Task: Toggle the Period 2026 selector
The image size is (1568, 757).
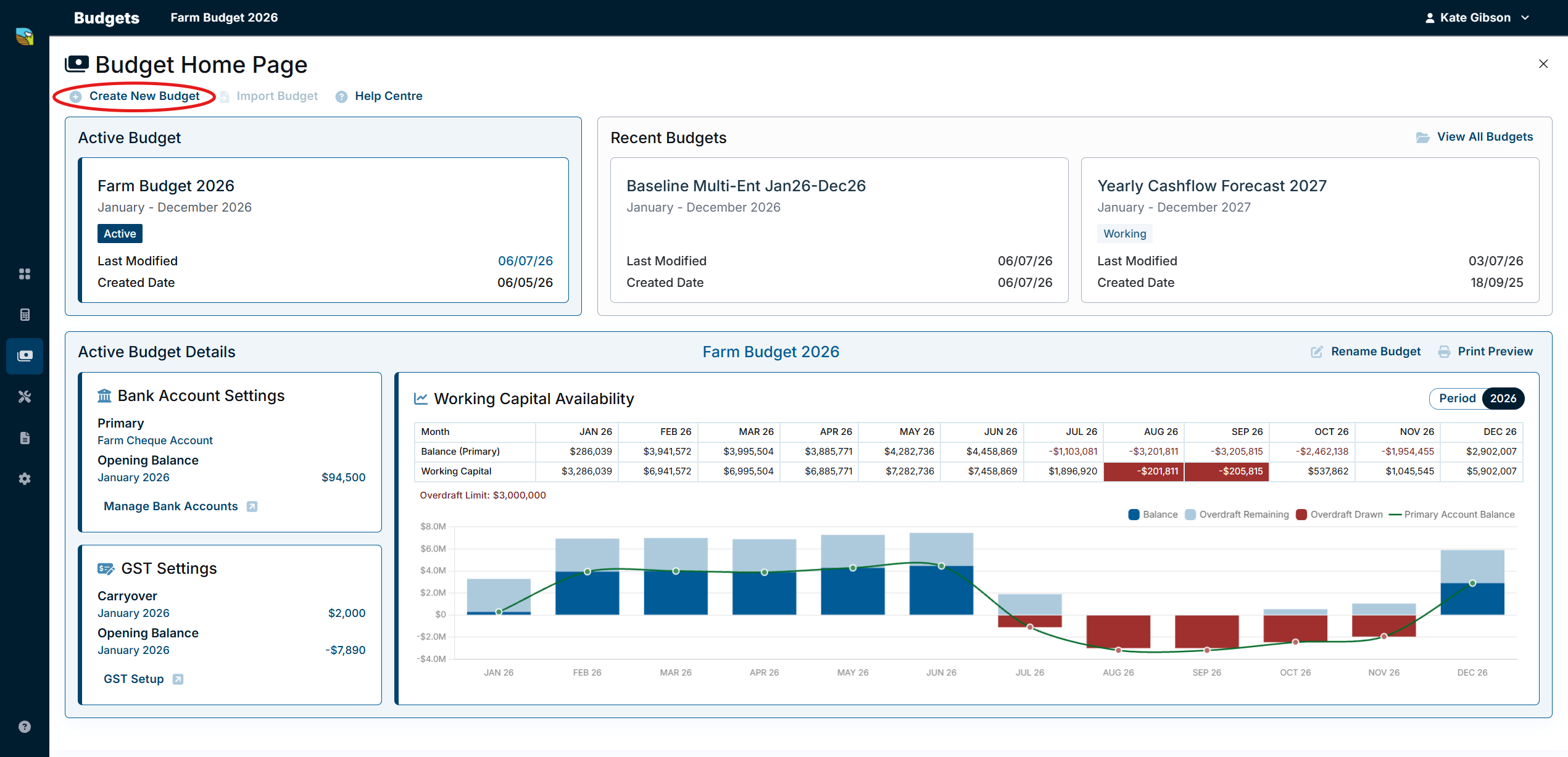Action: point(1477,399)
